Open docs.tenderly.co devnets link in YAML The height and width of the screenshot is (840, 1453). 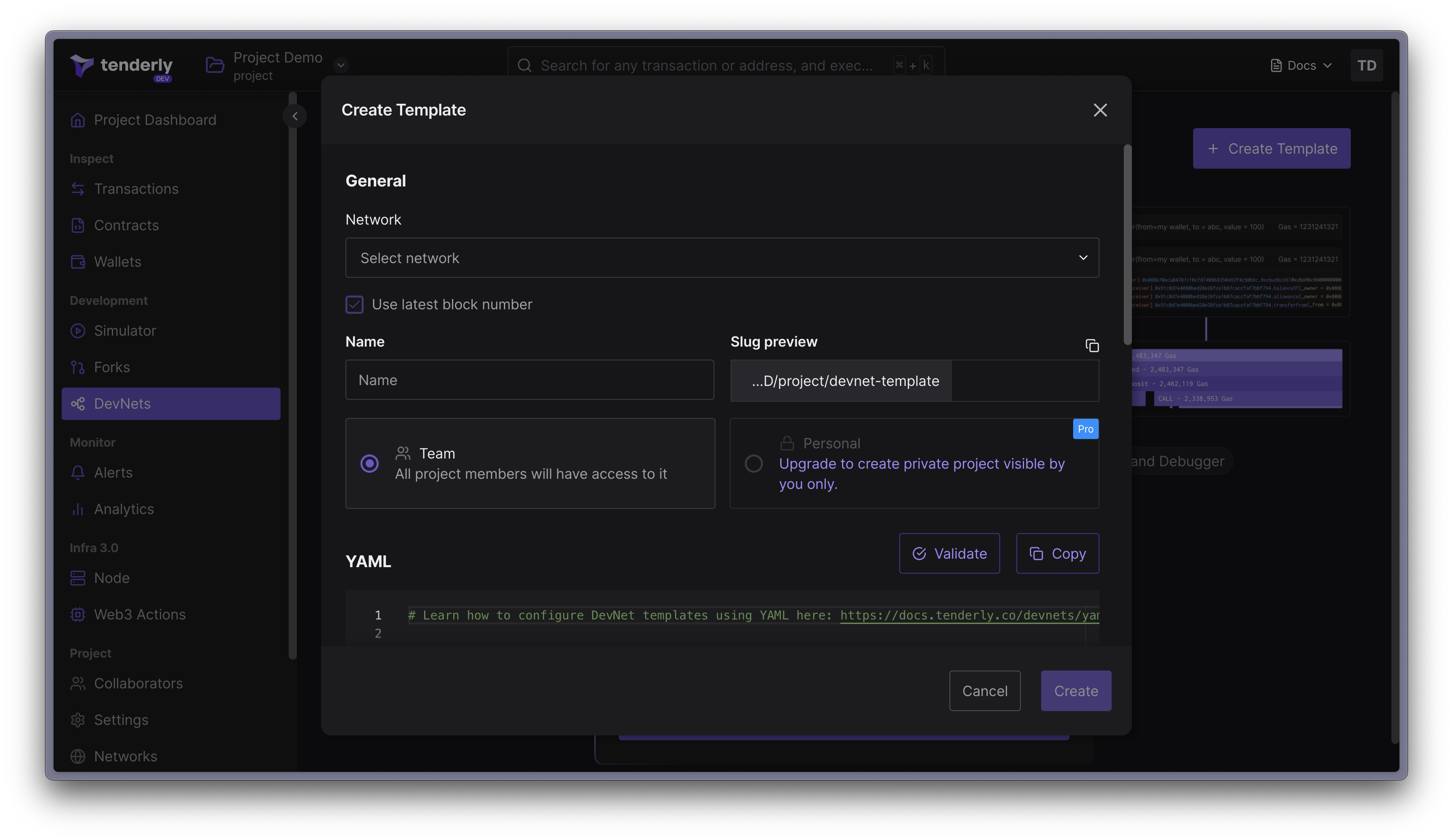pos(969,615)
